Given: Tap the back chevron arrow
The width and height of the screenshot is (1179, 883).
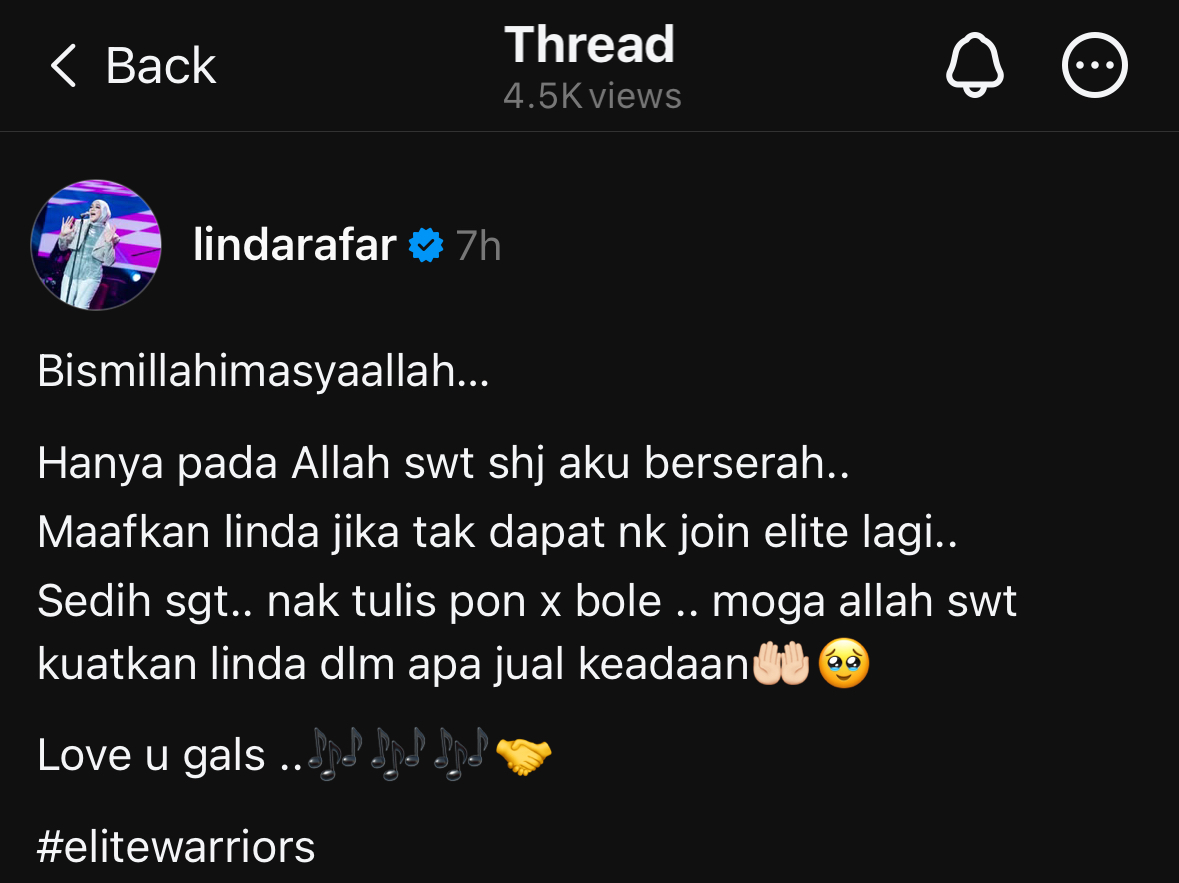Looking at the screenshot, I should [x=63, y=65].
